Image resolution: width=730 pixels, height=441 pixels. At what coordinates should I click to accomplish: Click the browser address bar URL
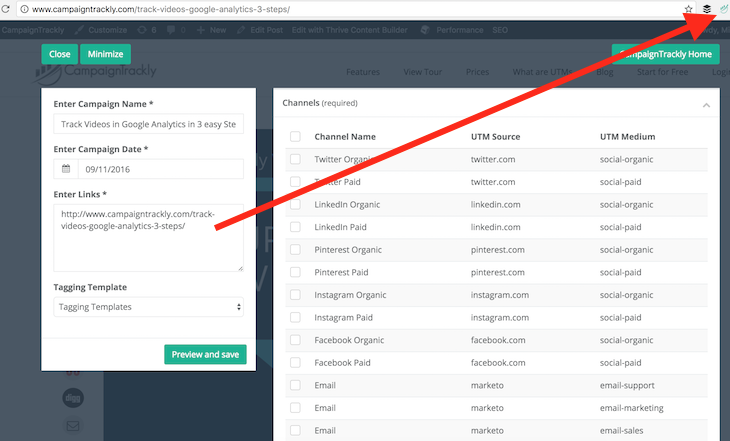(x=161, y=9)
